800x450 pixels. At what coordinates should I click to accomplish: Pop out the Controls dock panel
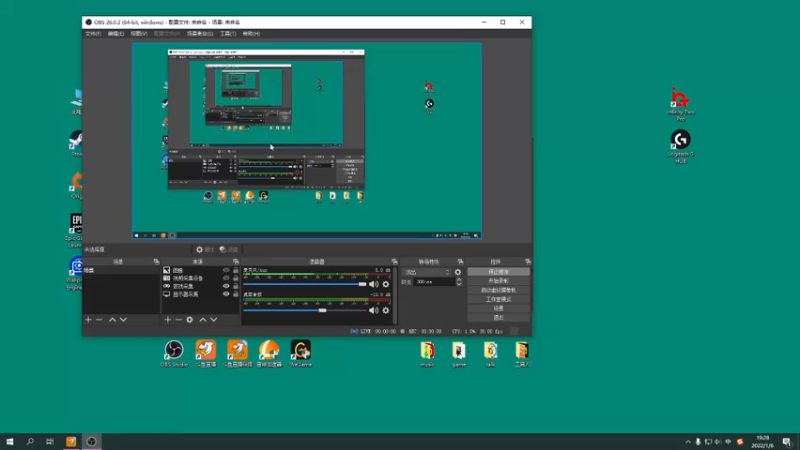point(528,261)
